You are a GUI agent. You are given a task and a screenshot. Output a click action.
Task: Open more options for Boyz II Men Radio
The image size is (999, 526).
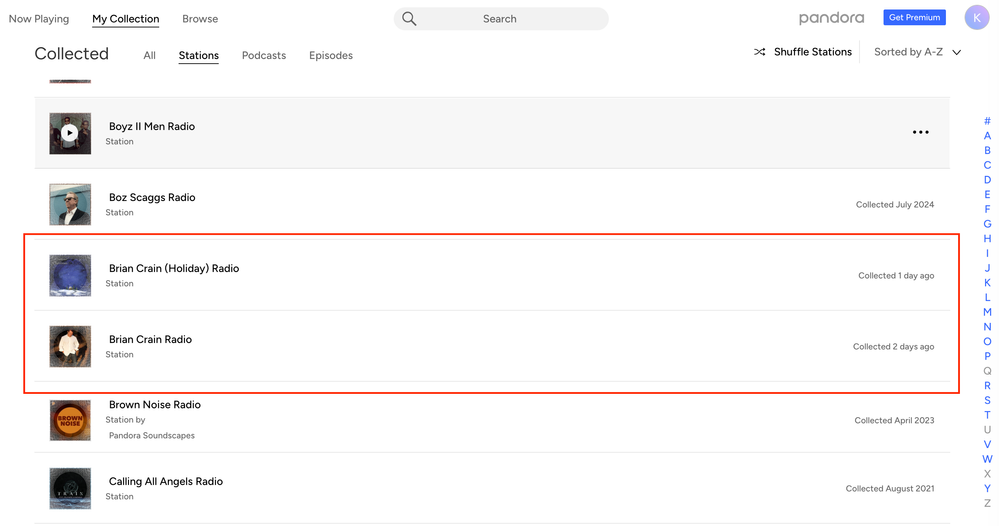click(x=921, y=132)
